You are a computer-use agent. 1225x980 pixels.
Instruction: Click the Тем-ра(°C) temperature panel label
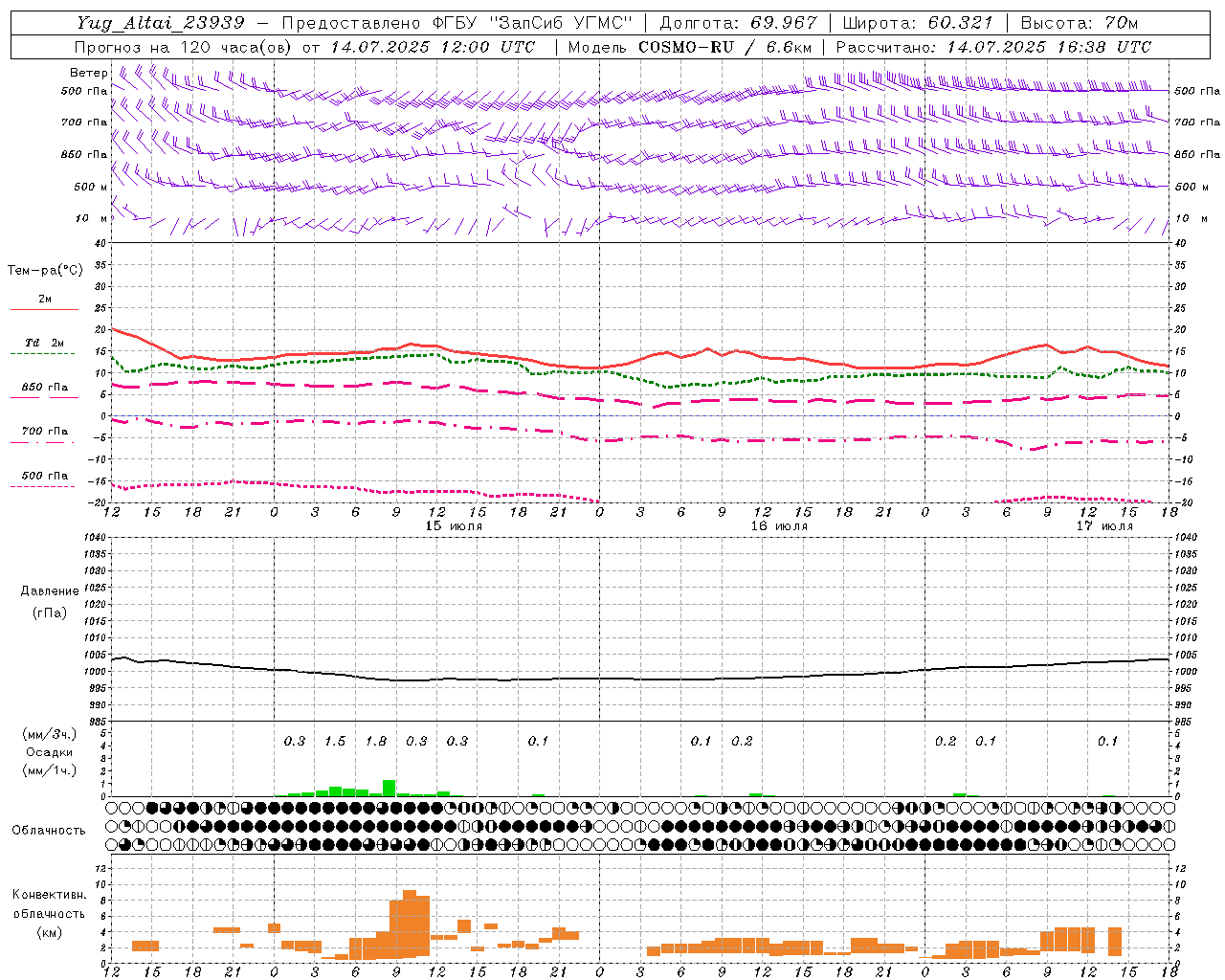45,271
